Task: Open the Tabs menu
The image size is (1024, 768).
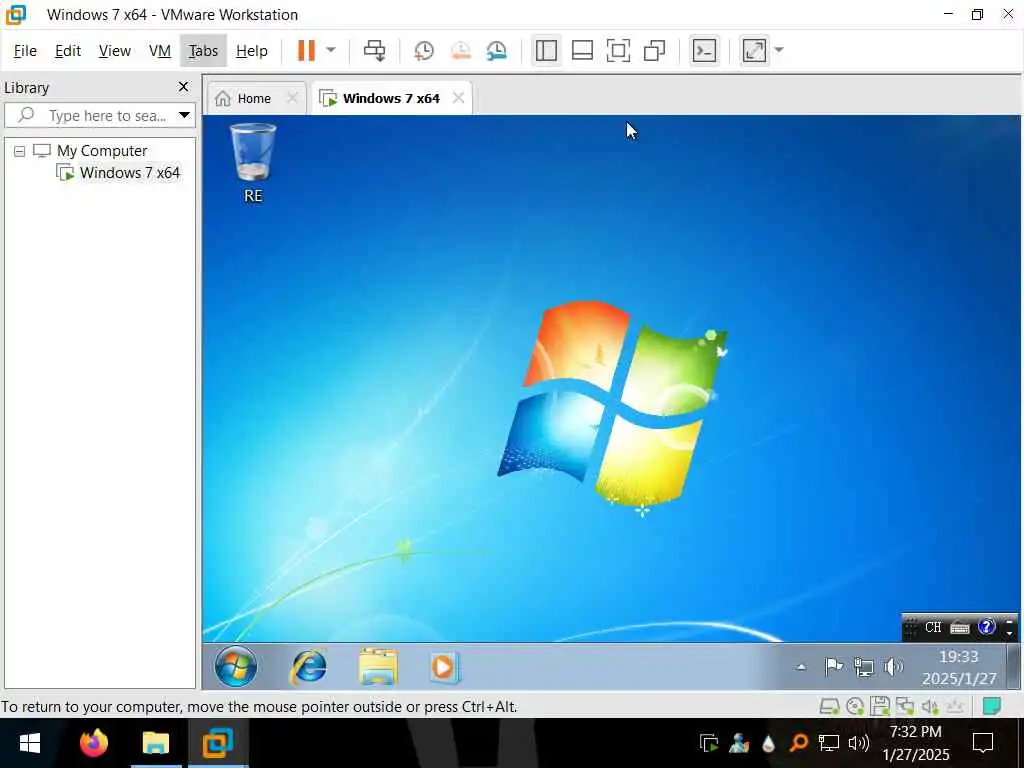Action: [203, 51]
